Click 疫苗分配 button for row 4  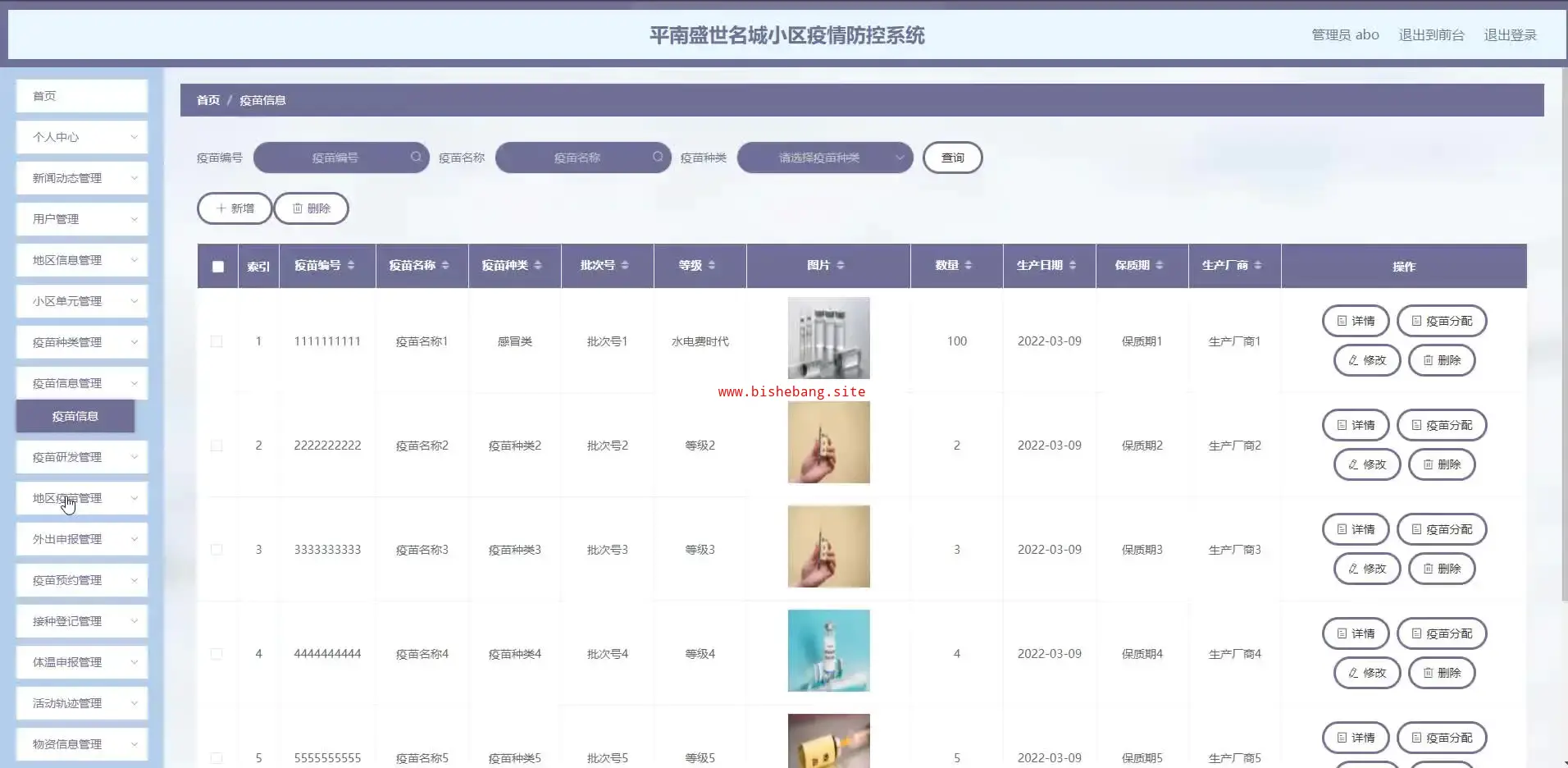pos(1441,633)
